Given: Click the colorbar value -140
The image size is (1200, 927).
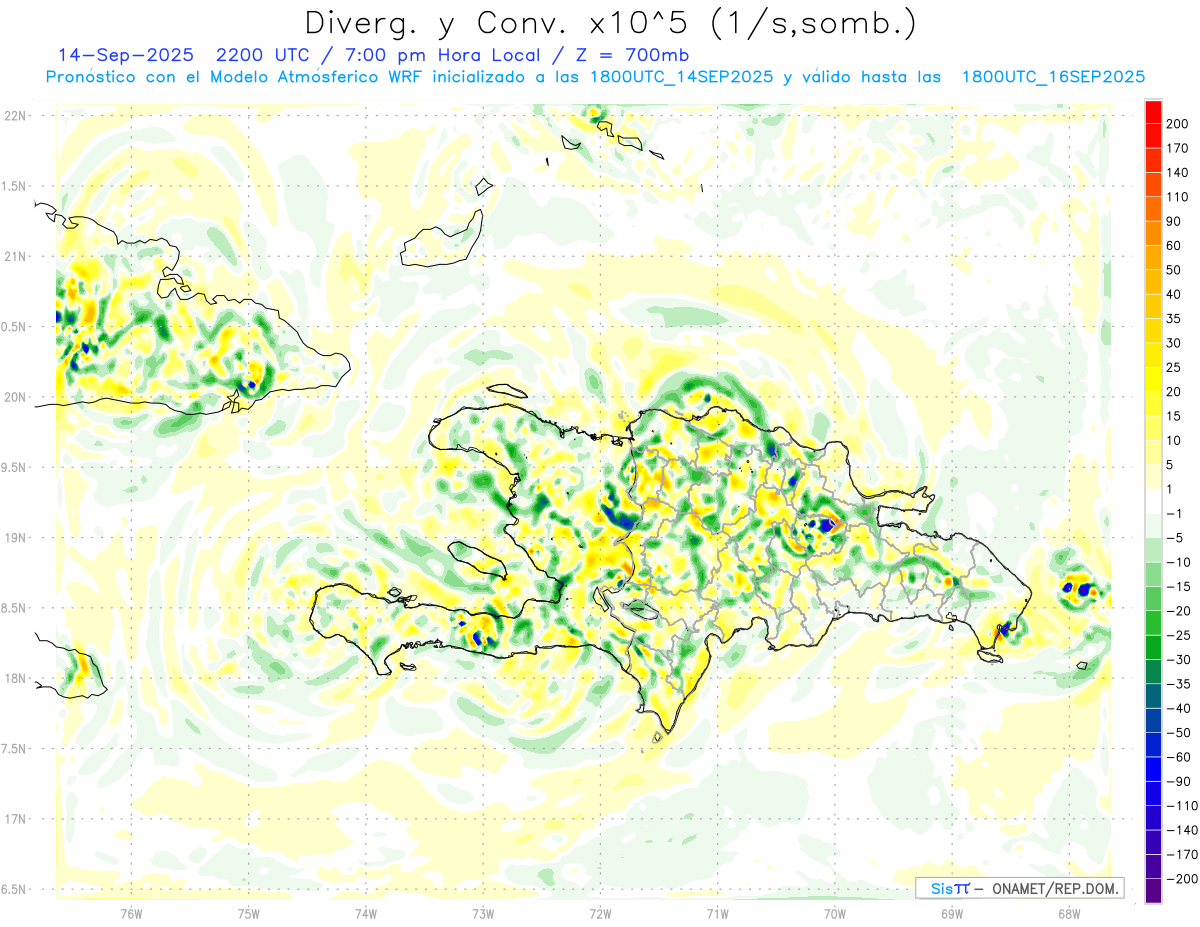Looking at the screenshot, I should (x=1181, y=830).
